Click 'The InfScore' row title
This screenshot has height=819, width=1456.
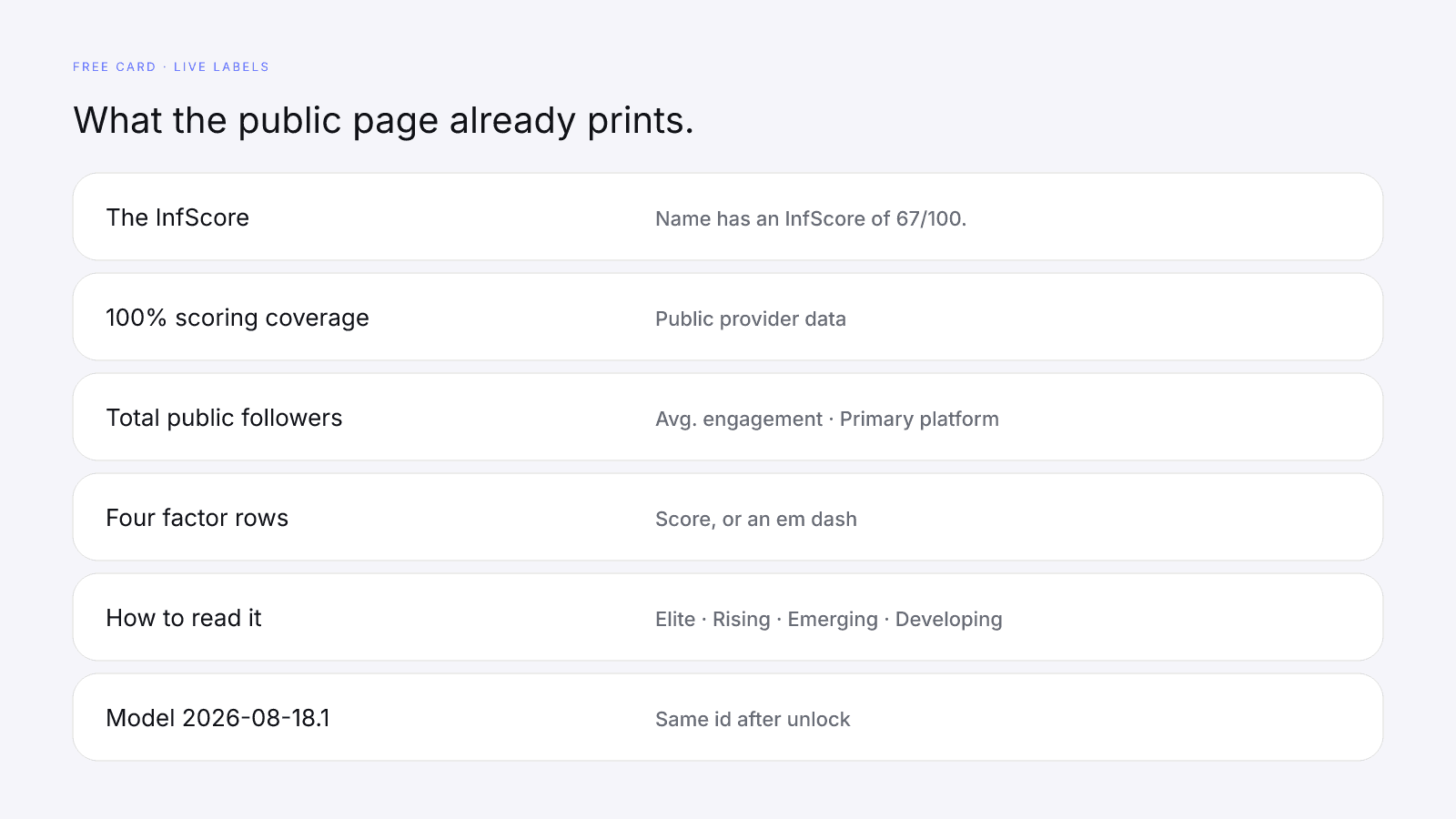coord(177,217)
